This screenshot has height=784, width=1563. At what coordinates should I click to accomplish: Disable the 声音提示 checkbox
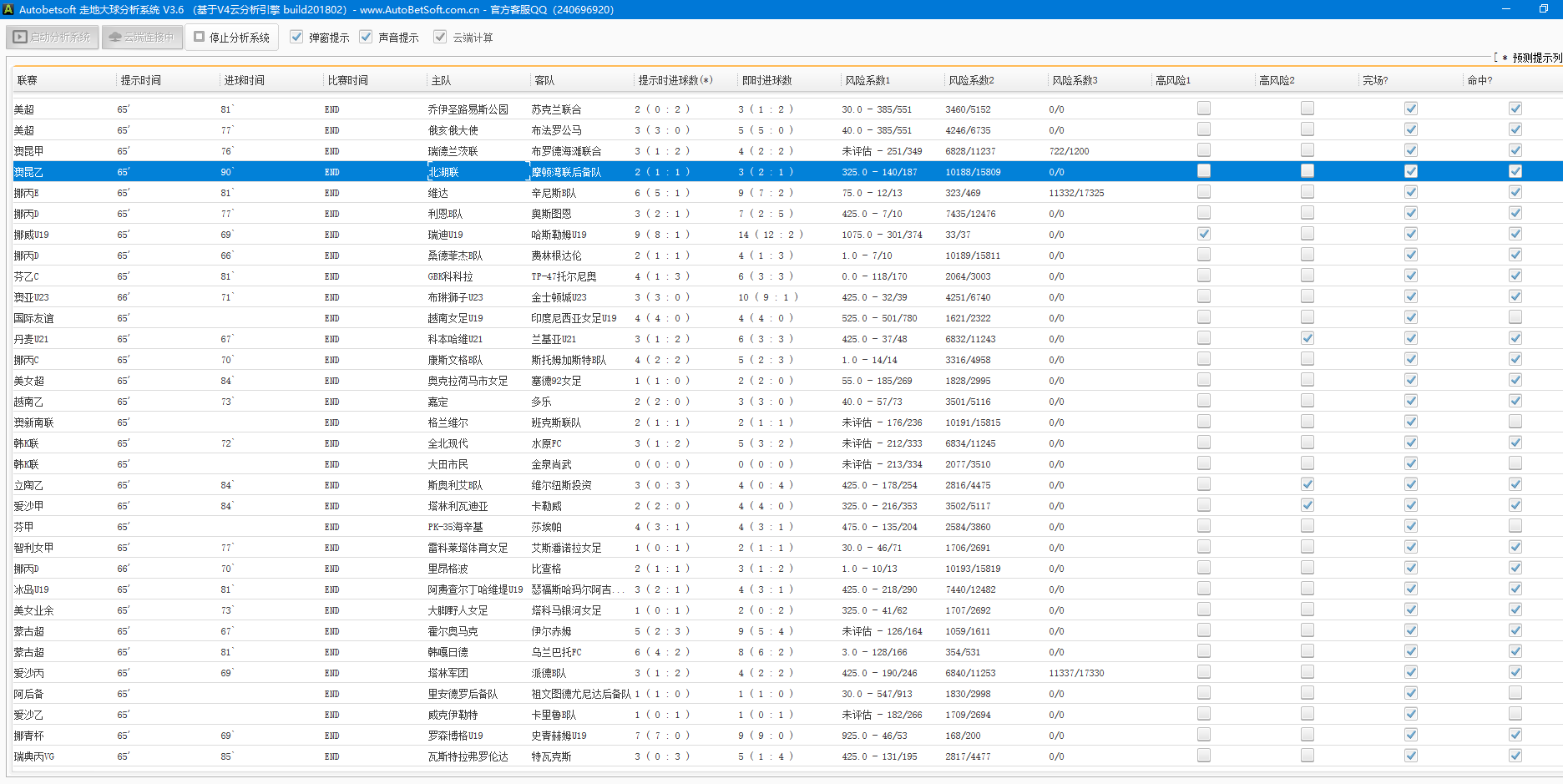366,38
